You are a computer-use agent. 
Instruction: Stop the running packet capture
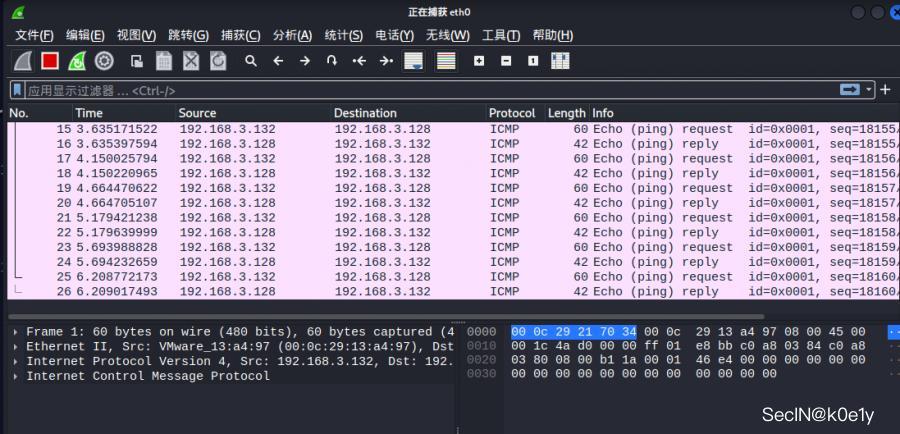(50, 61)
